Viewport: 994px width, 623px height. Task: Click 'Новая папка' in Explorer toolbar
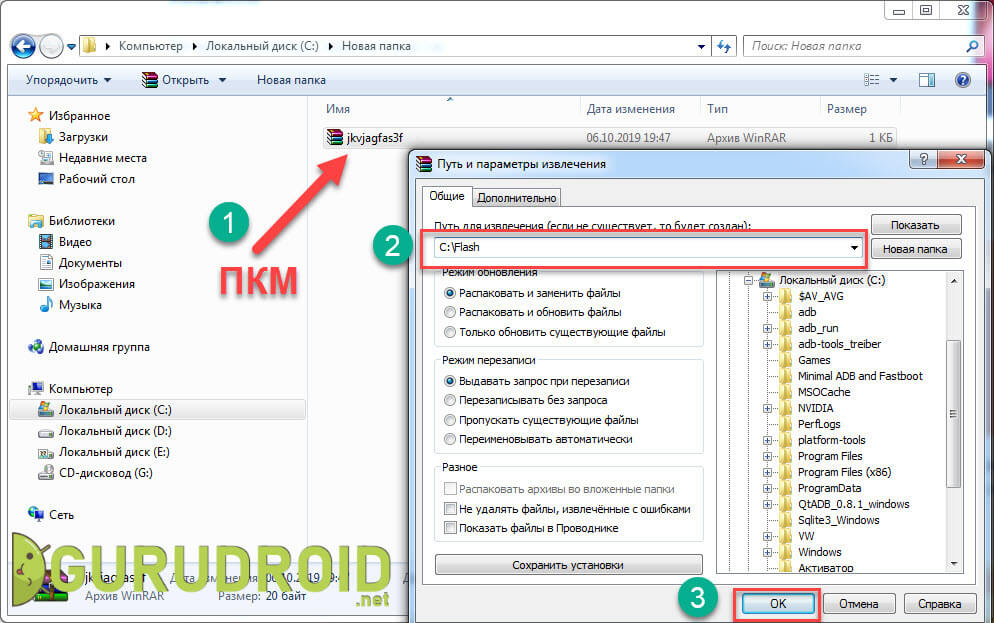291,80
